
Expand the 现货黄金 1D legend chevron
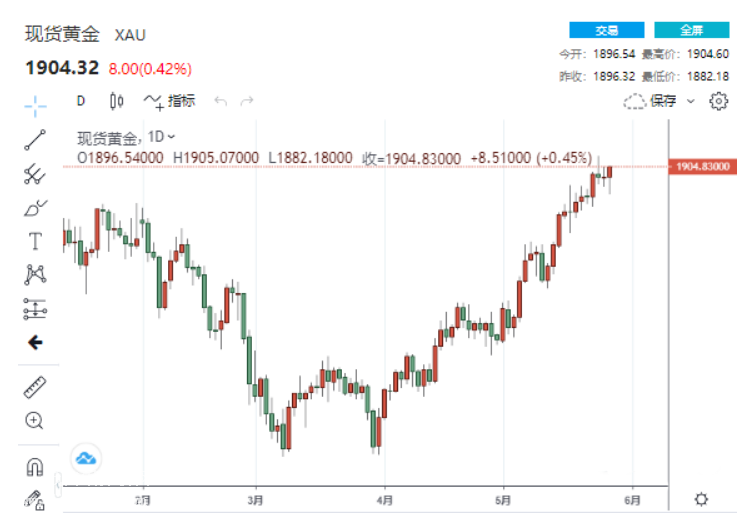coord(171,136)
